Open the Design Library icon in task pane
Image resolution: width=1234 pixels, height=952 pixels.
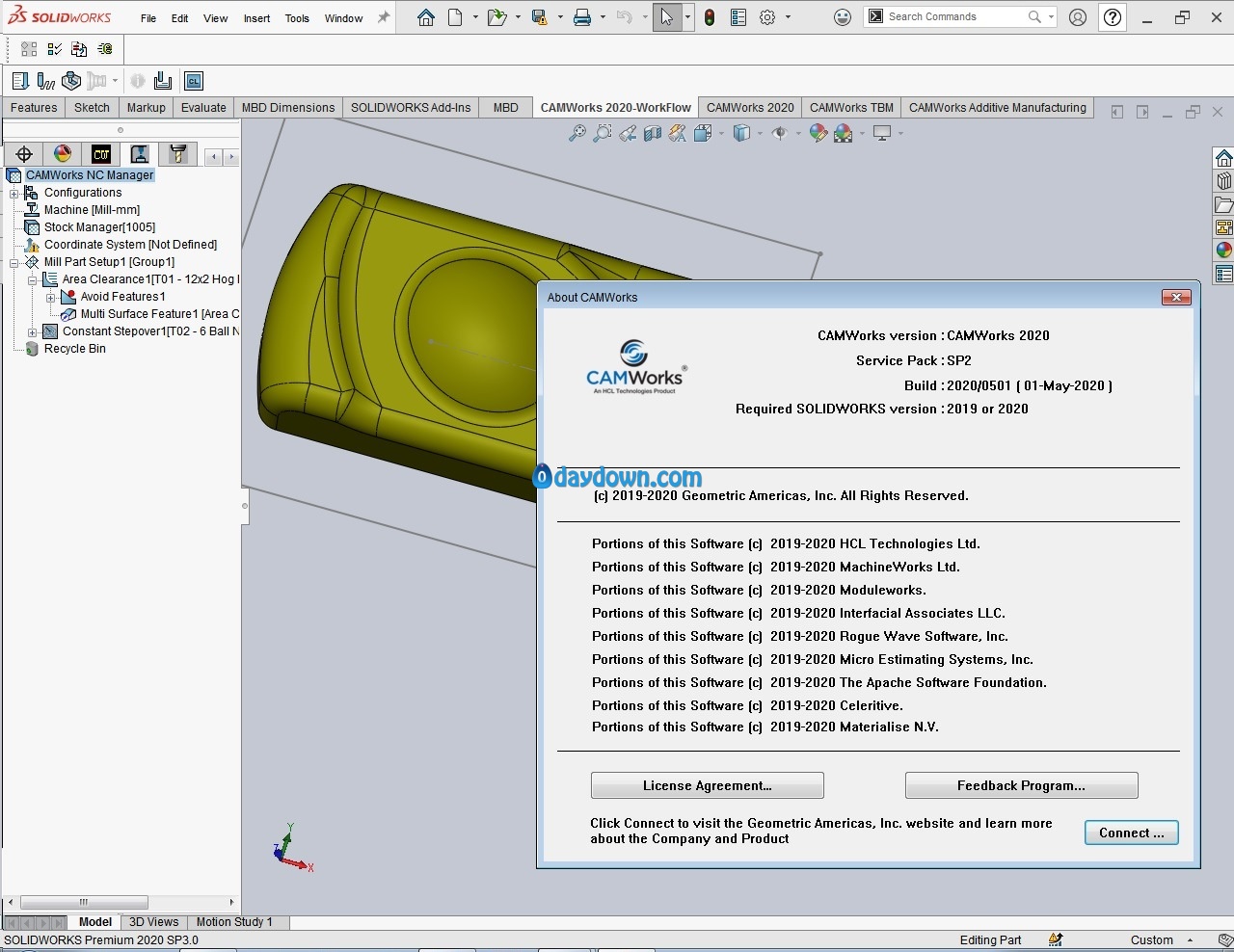click(1223, 181)
